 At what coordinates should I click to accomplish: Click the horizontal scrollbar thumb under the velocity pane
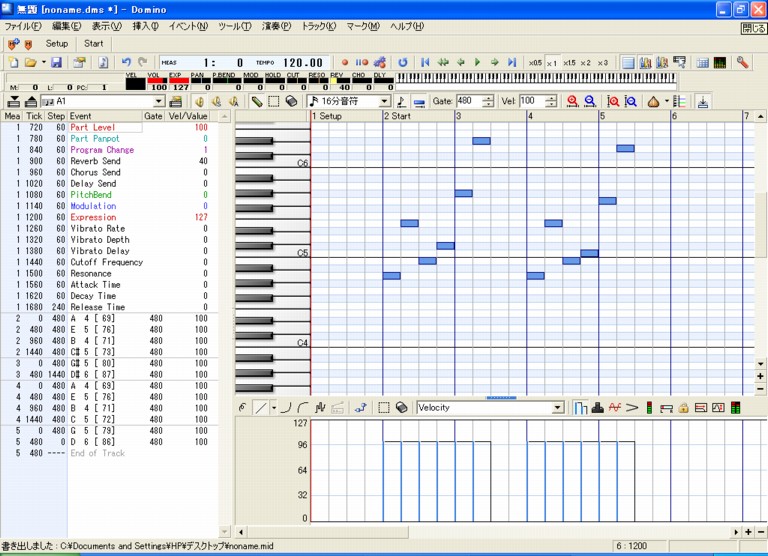pos(327,532)
